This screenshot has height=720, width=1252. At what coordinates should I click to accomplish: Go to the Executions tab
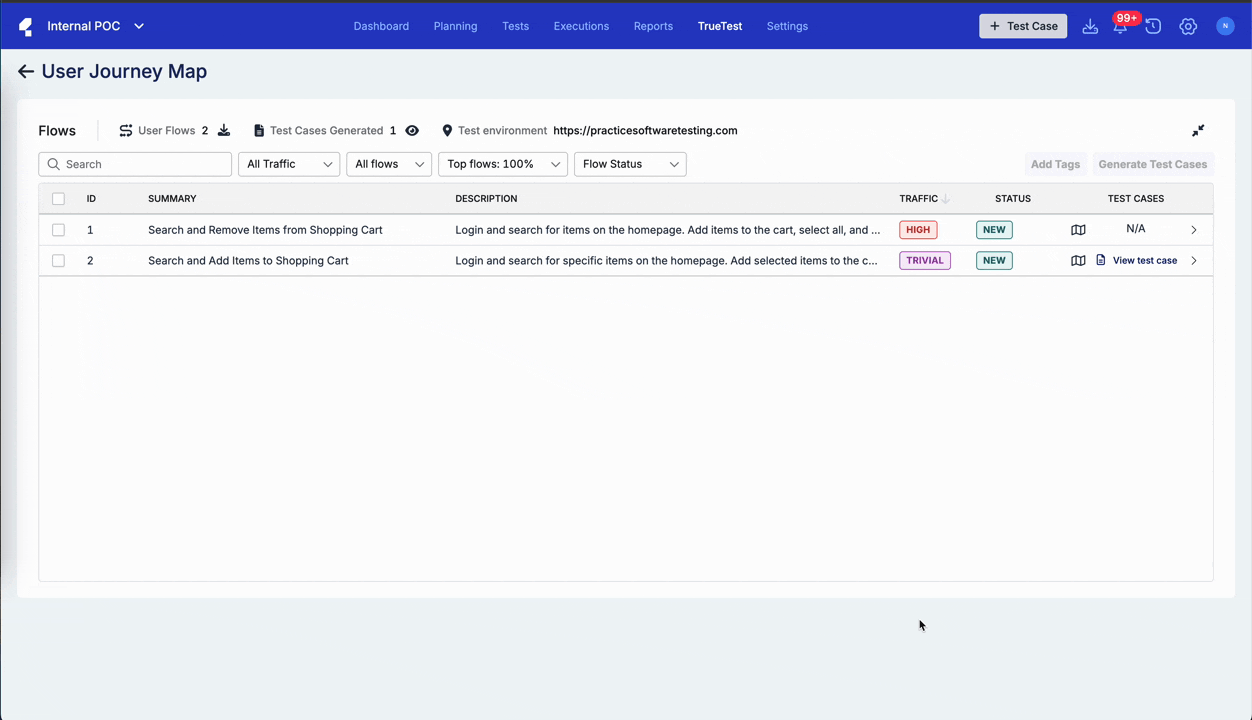point(581,26)
